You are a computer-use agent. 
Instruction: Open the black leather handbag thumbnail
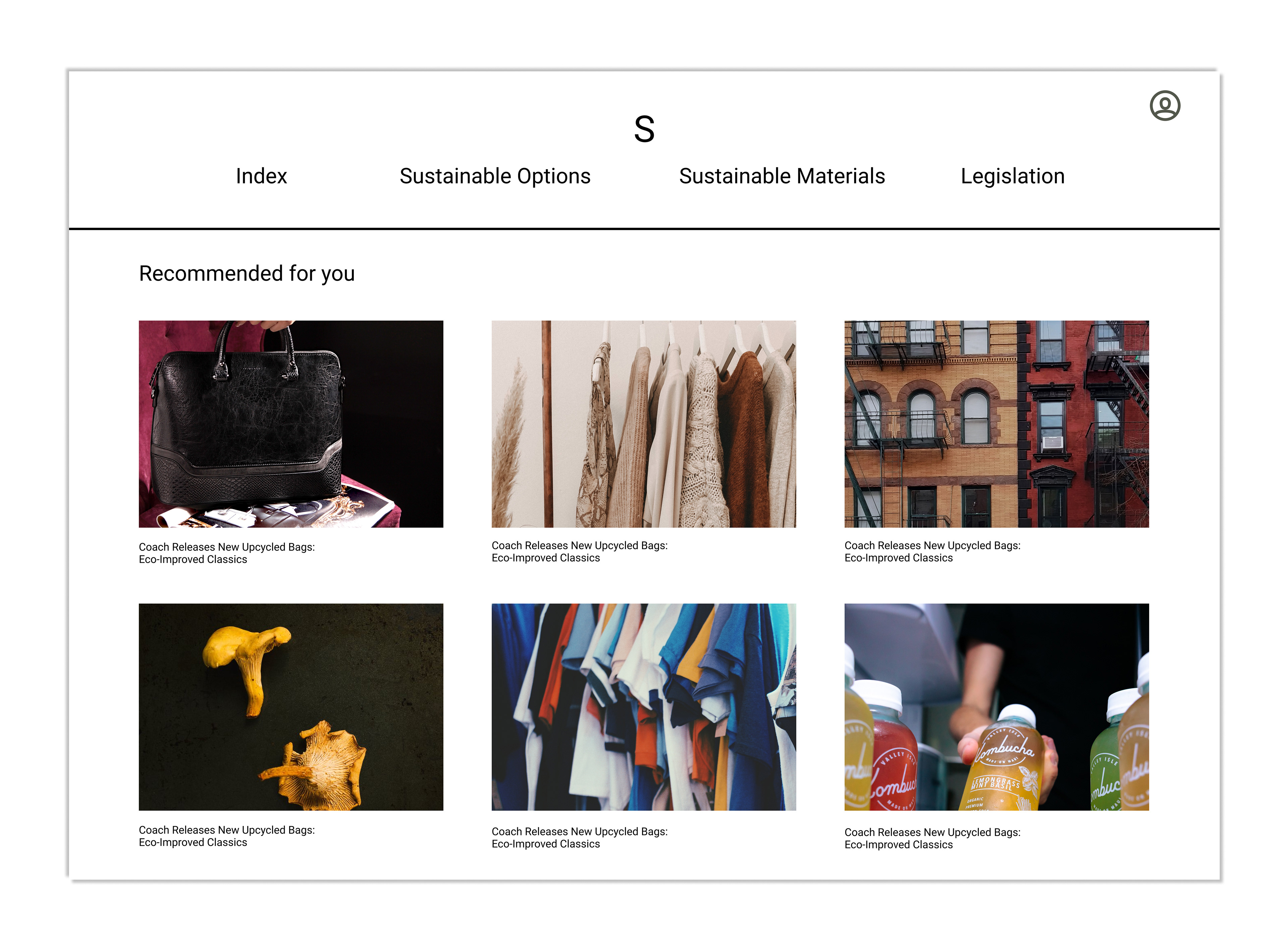click(x=291, y=424)
